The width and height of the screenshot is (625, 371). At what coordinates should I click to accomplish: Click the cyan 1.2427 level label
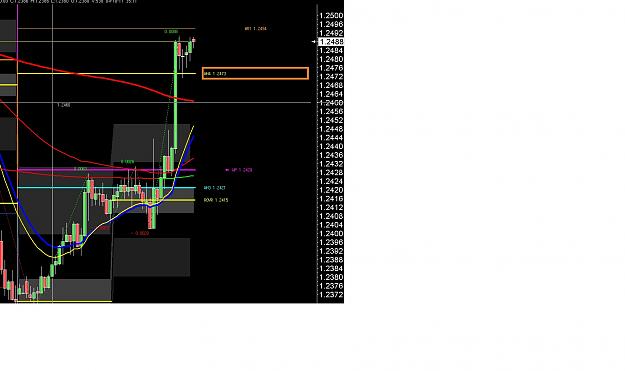coord(214,188)
